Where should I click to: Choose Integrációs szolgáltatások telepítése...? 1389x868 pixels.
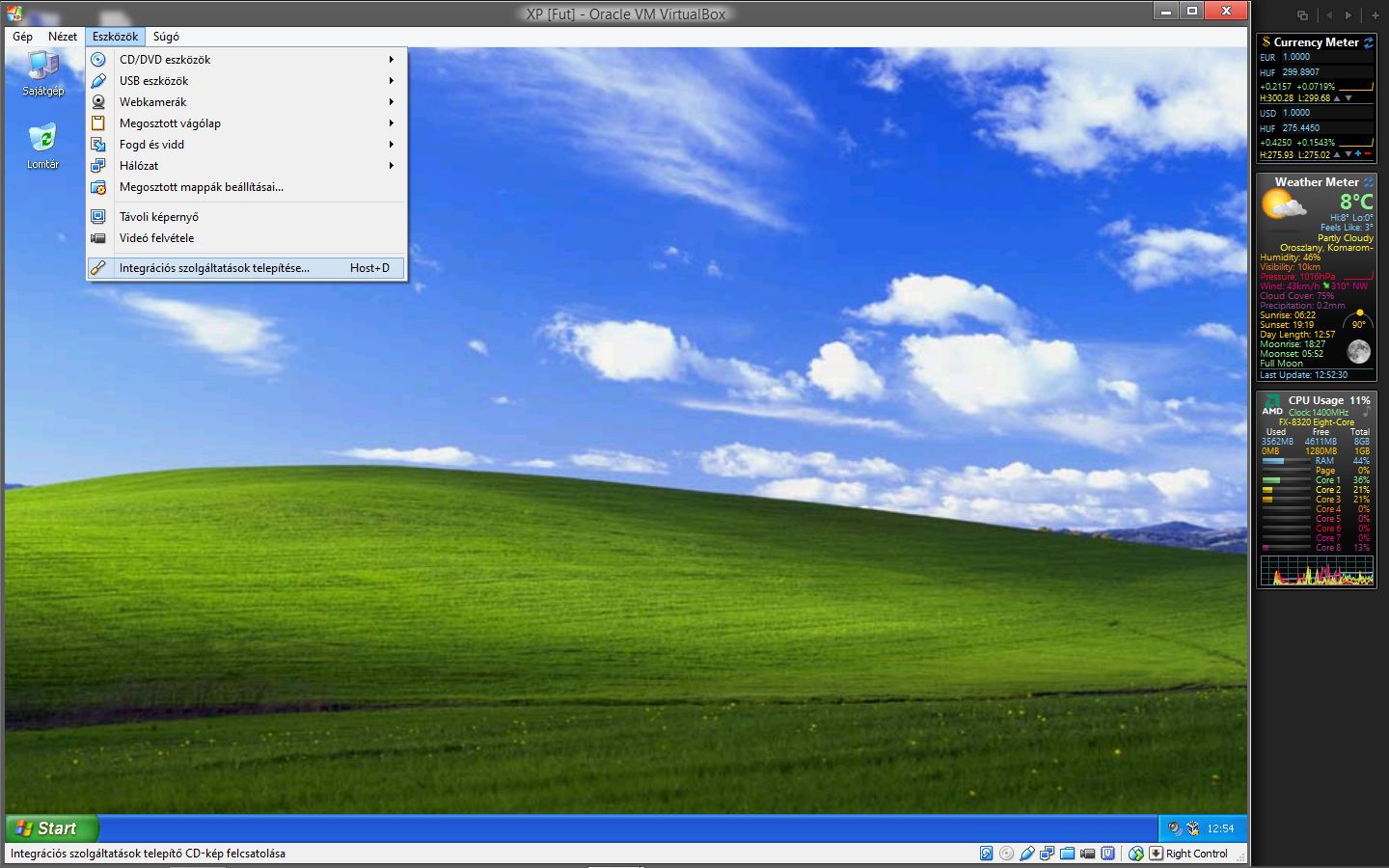(247, 268)
